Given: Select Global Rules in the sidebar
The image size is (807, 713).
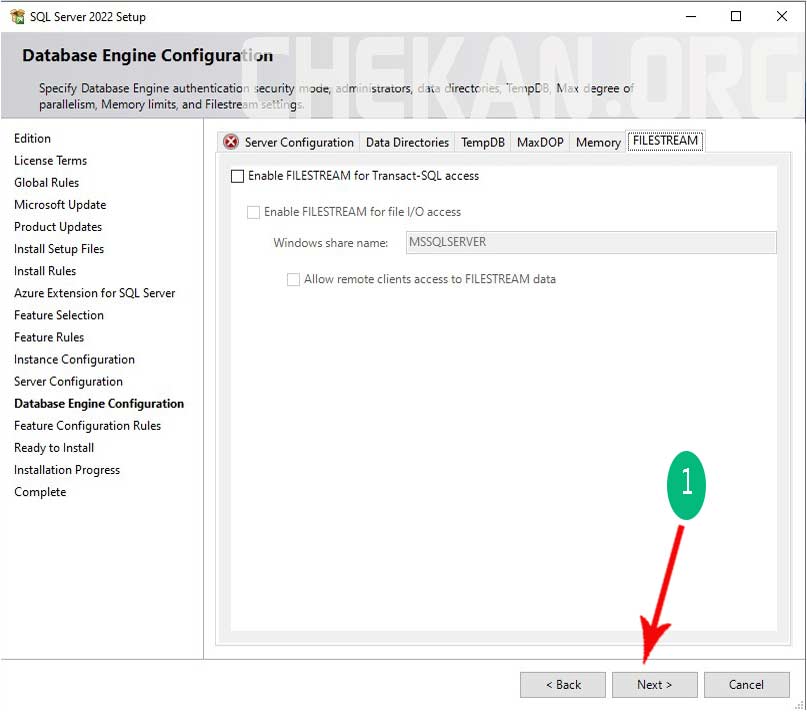Looking at the screenshot, I should [x=46, y=183].
